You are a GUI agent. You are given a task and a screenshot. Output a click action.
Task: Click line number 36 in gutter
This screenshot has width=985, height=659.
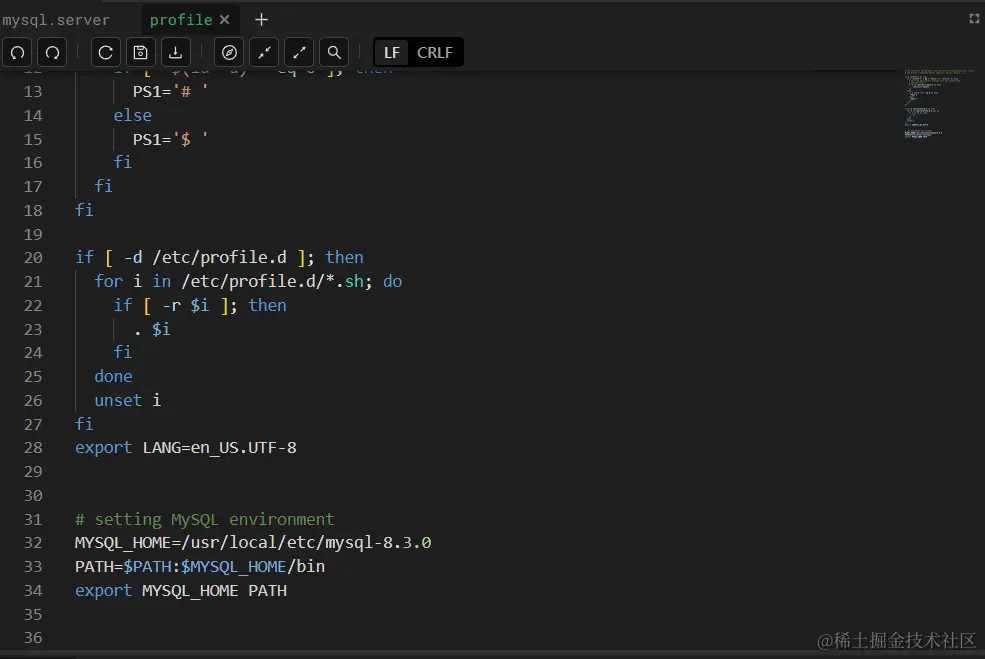pos(33,638)
